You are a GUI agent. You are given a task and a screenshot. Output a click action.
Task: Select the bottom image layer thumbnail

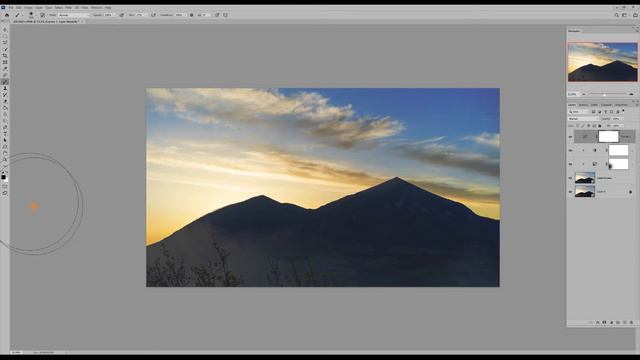tap(585, 191)
